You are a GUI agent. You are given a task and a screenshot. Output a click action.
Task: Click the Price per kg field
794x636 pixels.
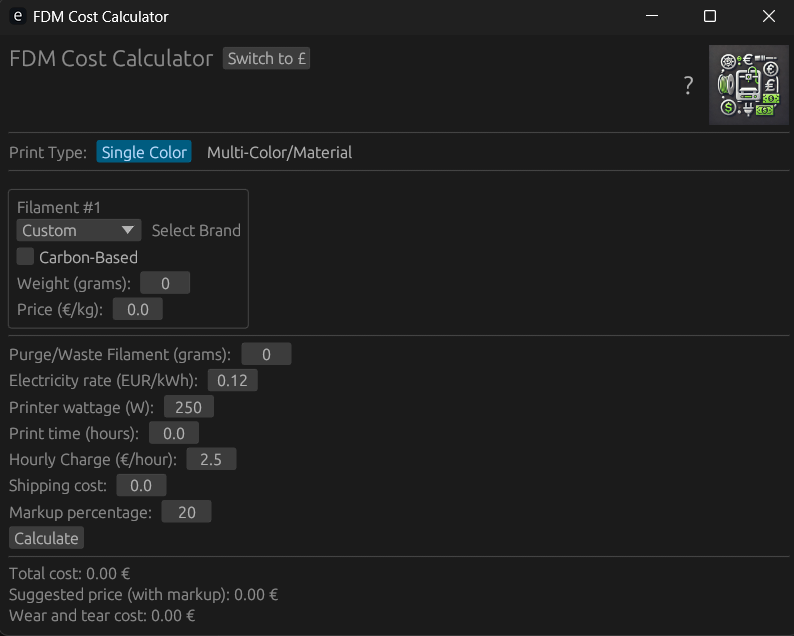(138, 309)
